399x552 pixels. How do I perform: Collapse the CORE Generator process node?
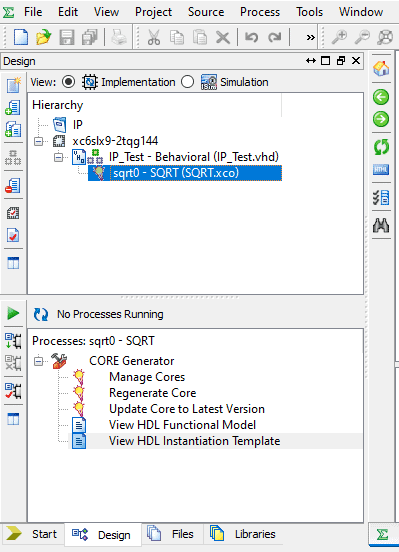pyautogui.click(x=38, y=361)
